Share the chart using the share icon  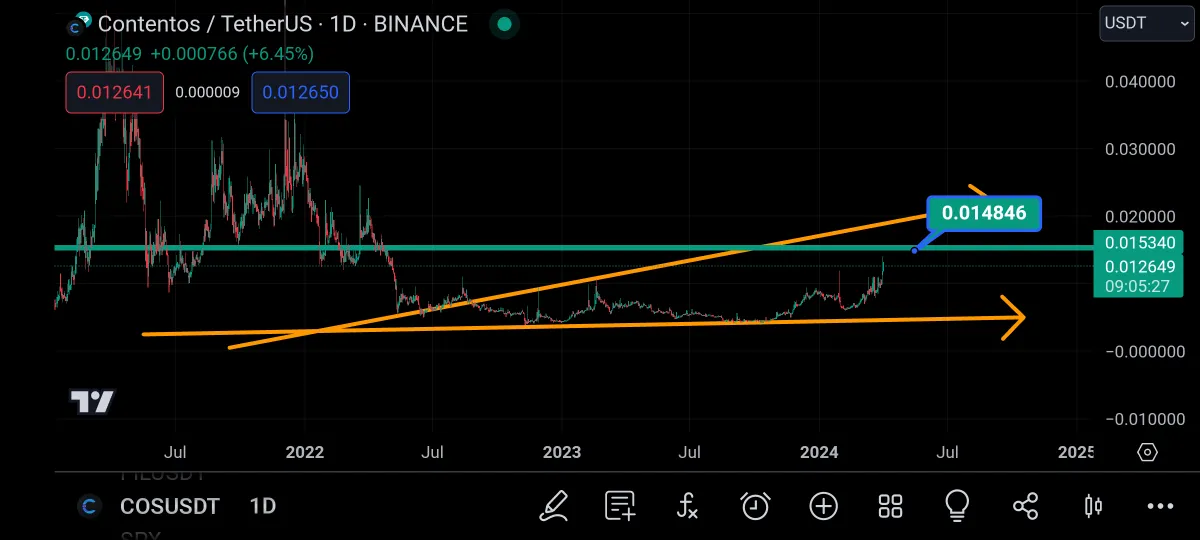pyautogui.click(x=1026, y=506)
